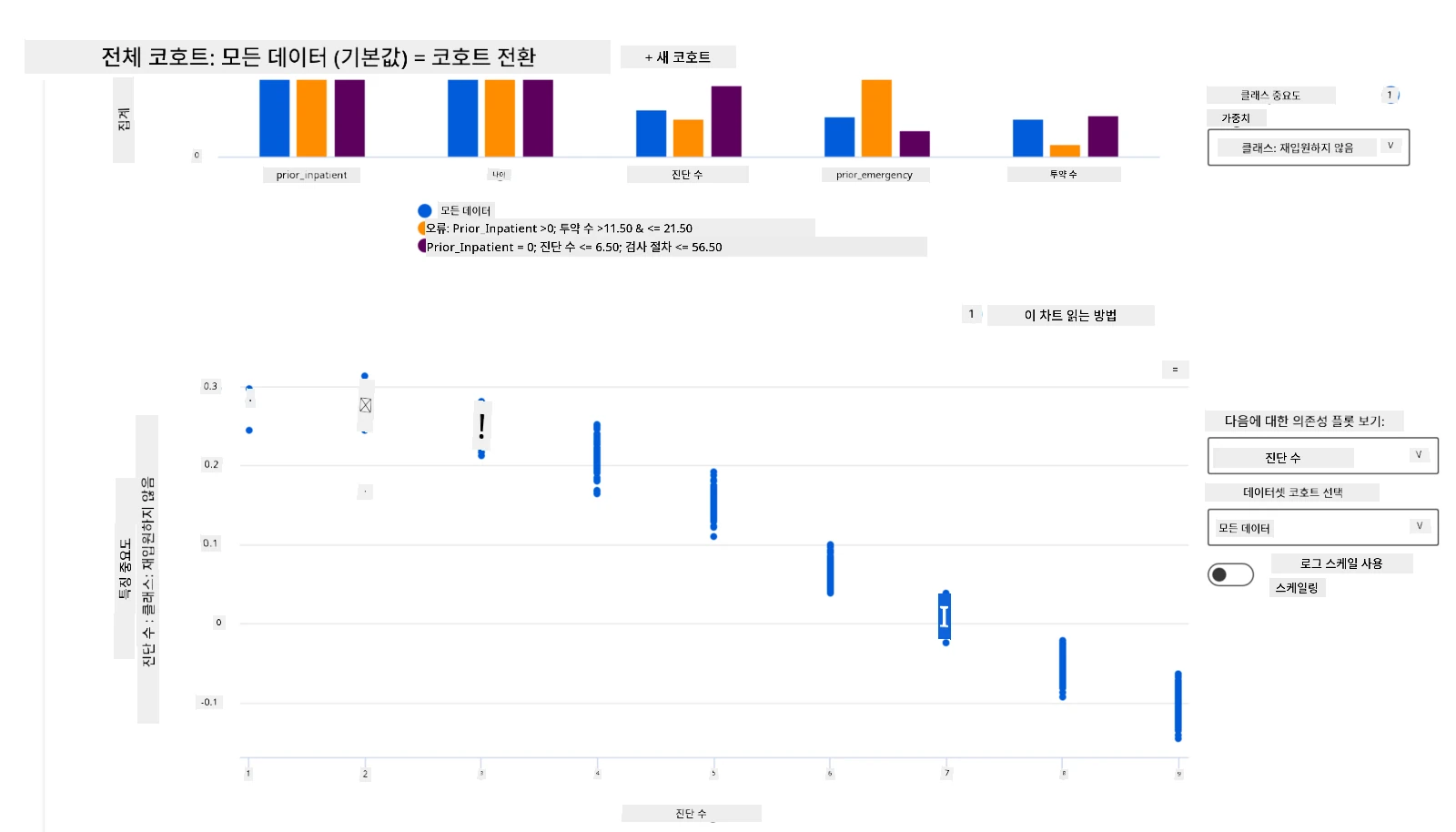Viewport: 1456px width, 832px height.
Task: Select the topmost data point at x=2
Action: [x=365, y=376]
